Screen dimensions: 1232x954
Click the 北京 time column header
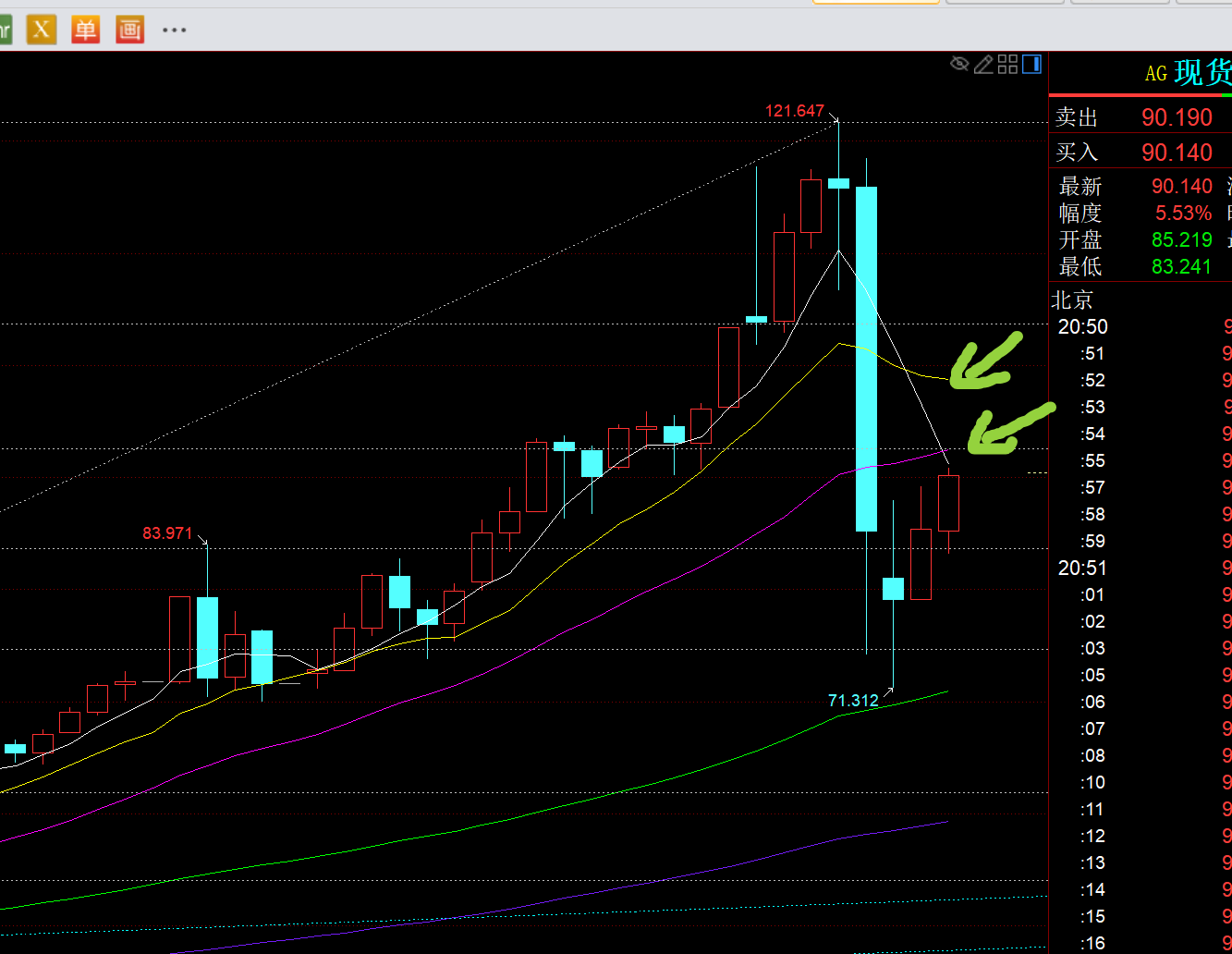[1072, 300]
